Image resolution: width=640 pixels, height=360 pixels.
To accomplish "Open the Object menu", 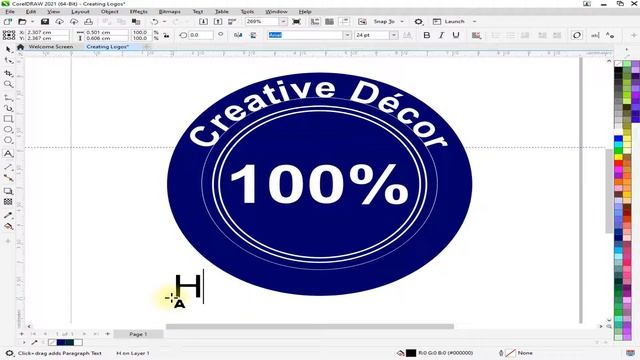I will click(x=110, y=12).
